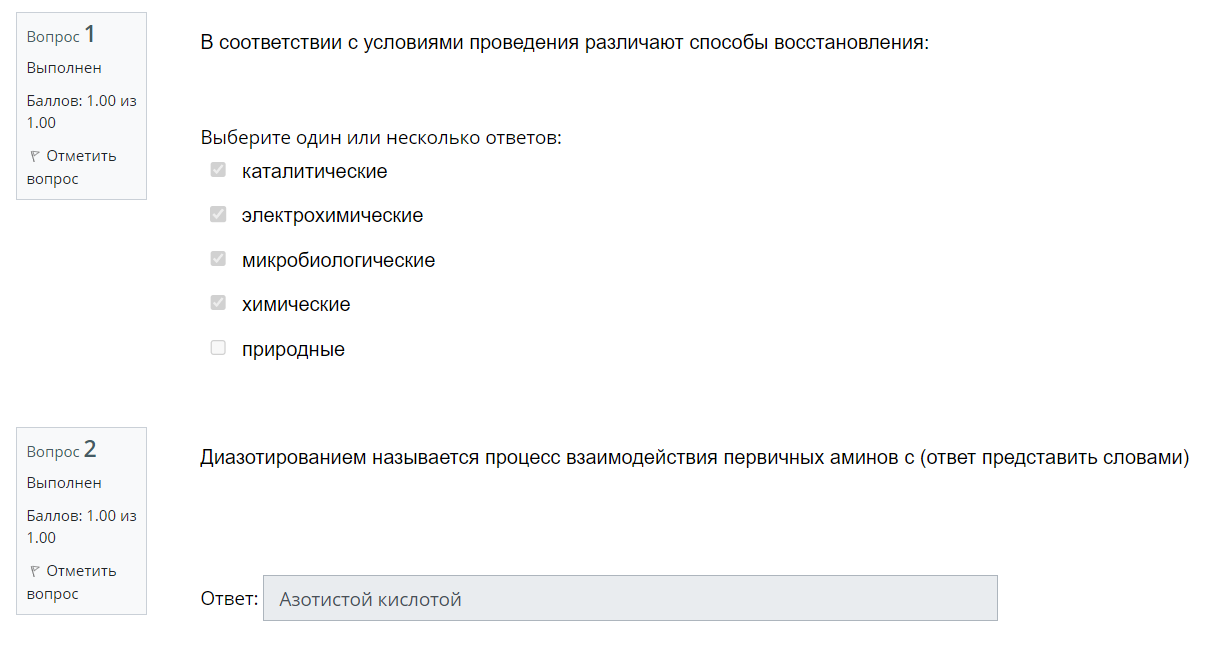Click the flag icon in Question 2 box
The height and width of the screenshot is (648, 1206).
[35, 571]
